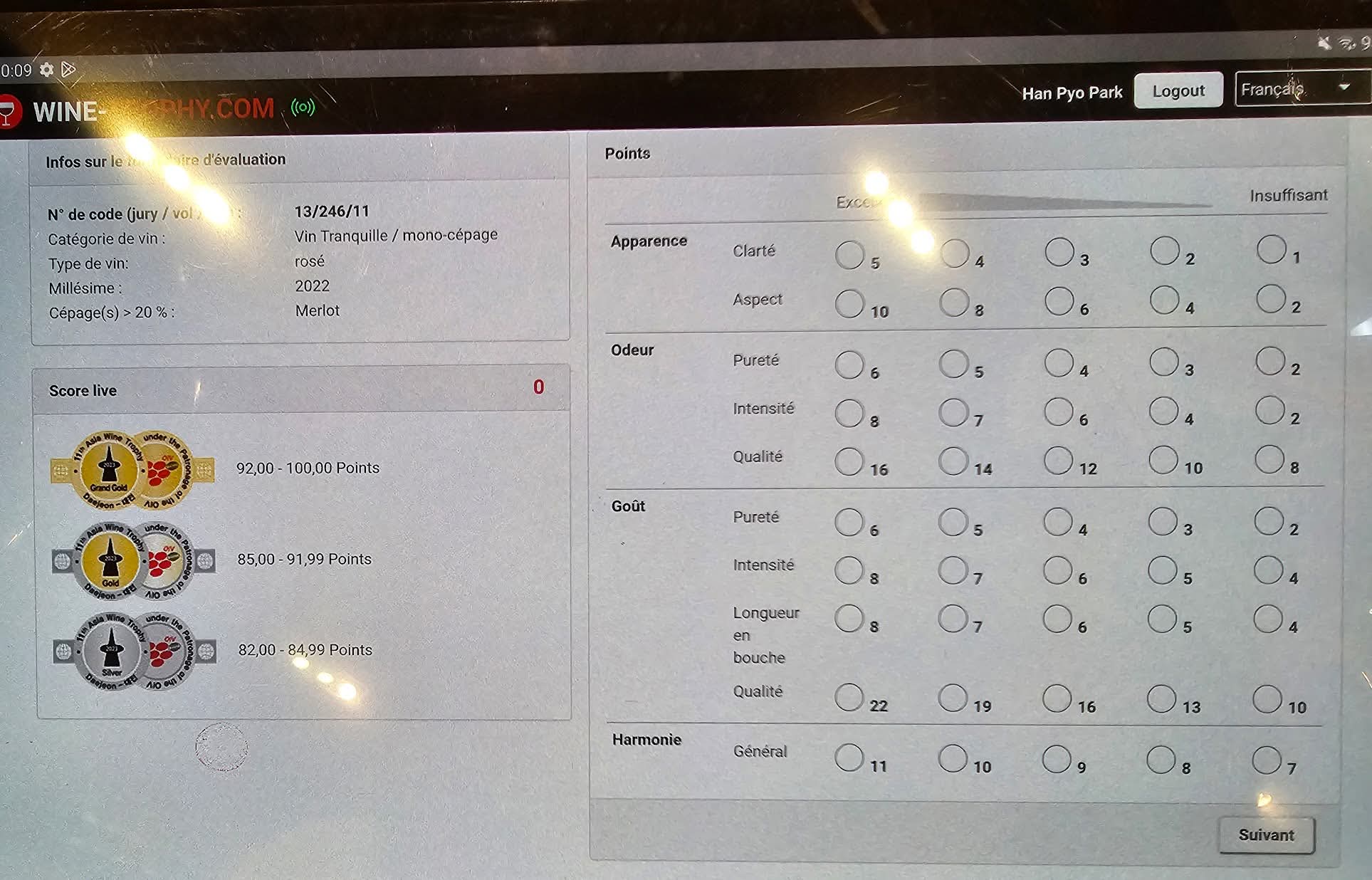The image size is (1372, 880).
Task: Click the Grand Gold medal image
Action: (133, 469)
